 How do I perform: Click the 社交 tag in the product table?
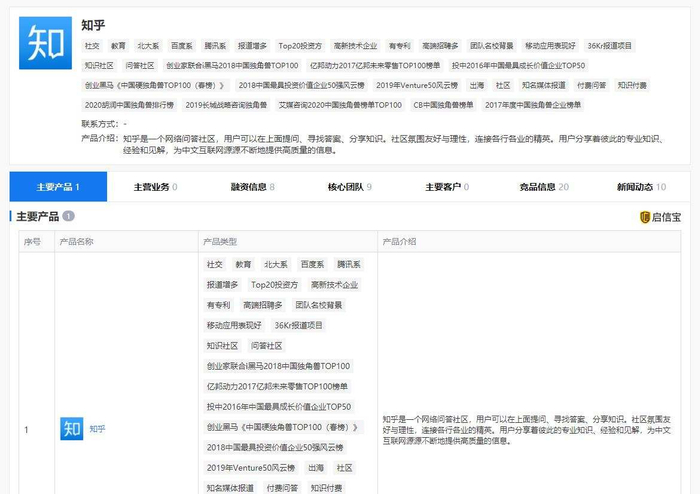[x=214, y=264]
